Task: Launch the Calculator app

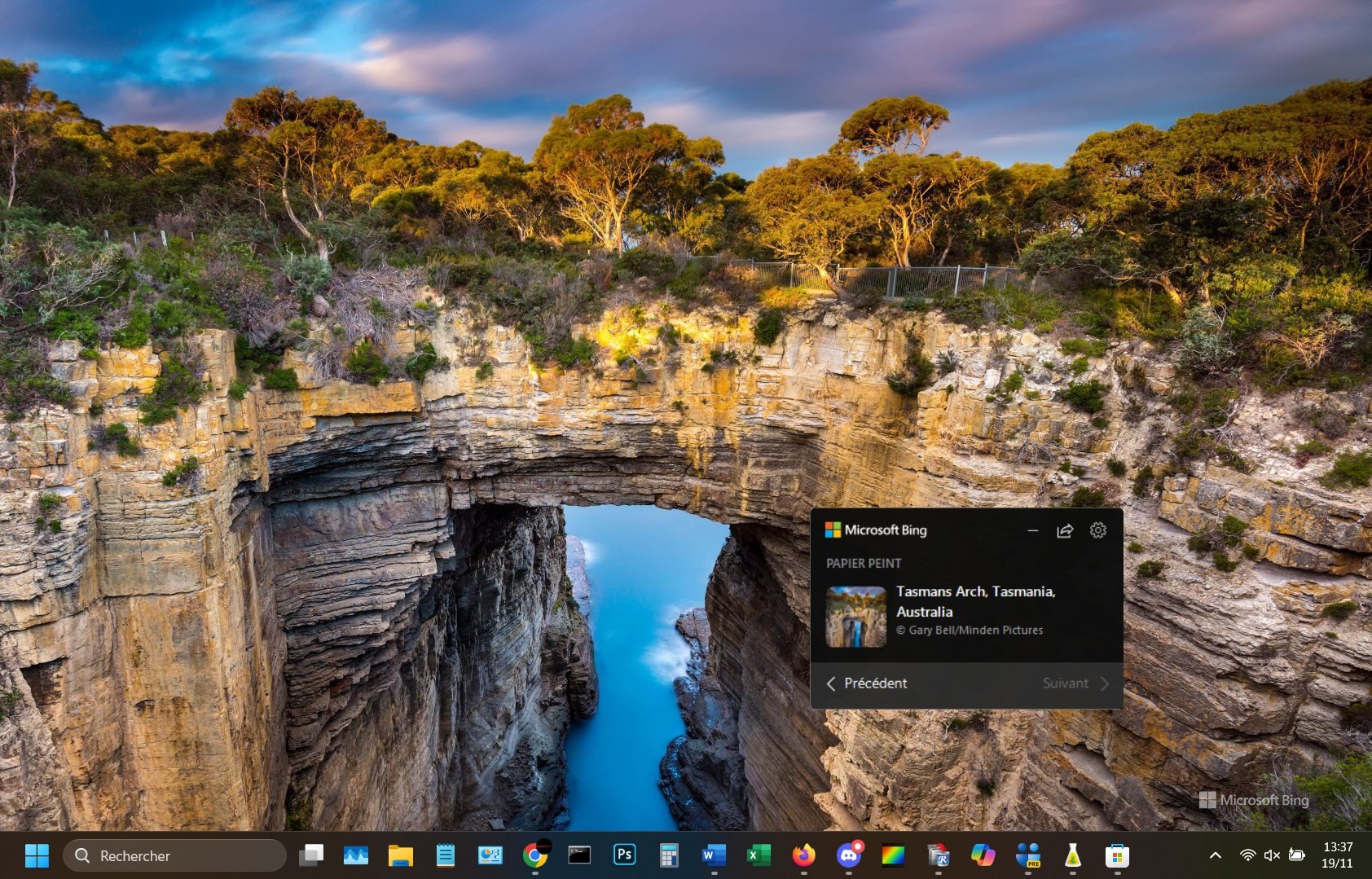Action: point(669,855)
